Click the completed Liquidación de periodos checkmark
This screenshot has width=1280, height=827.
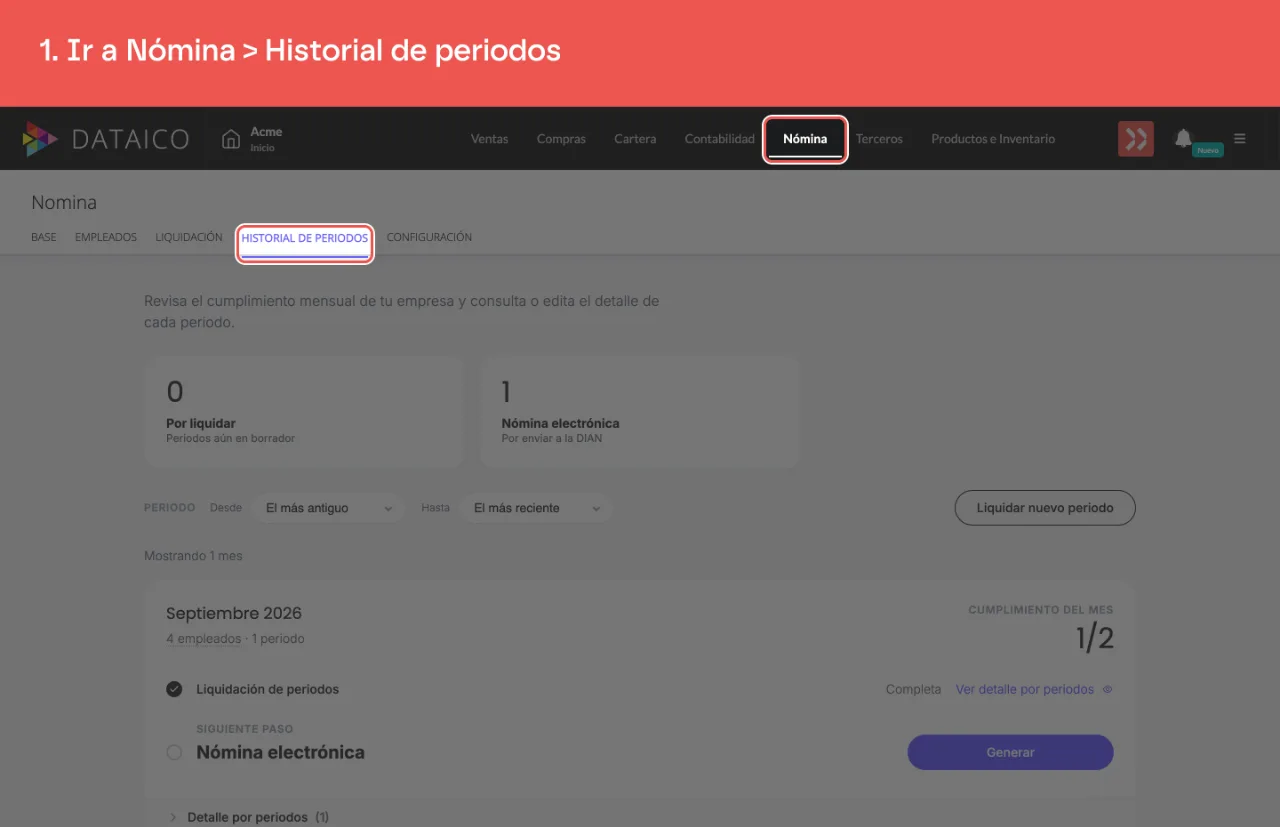pyautogui.click(x=174, y=689)
